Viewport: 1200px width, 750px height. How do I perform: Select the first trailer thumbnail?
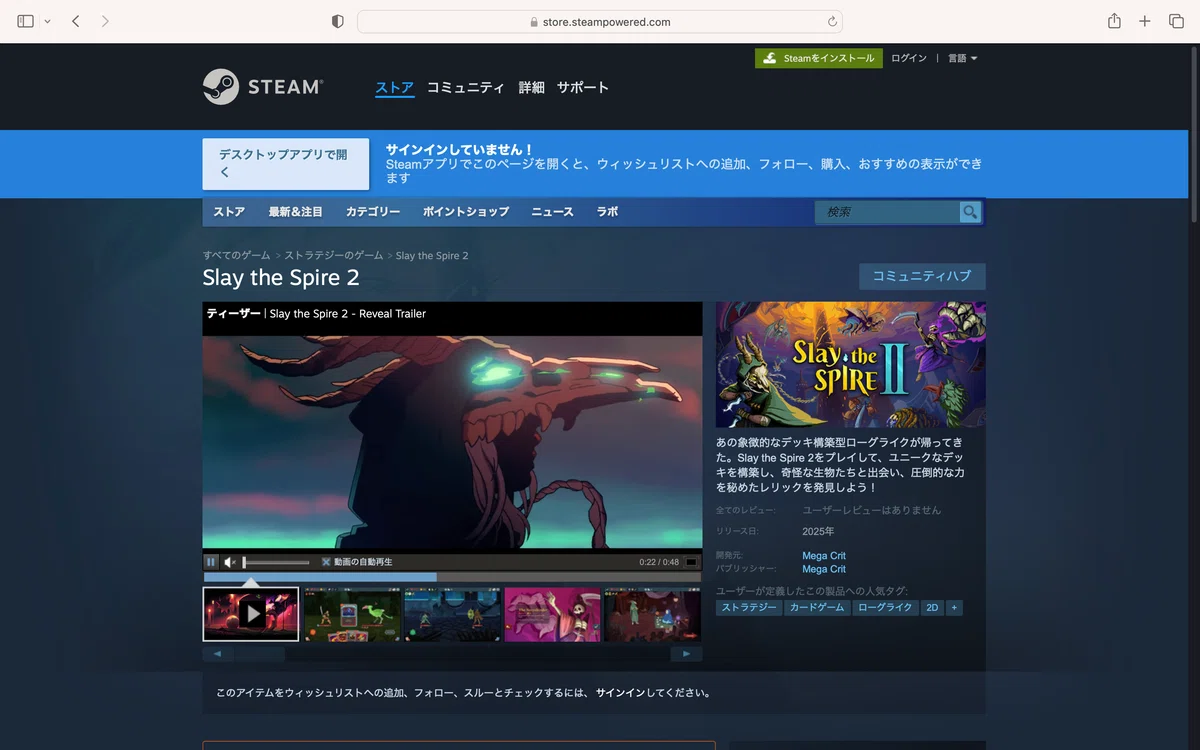251,613
